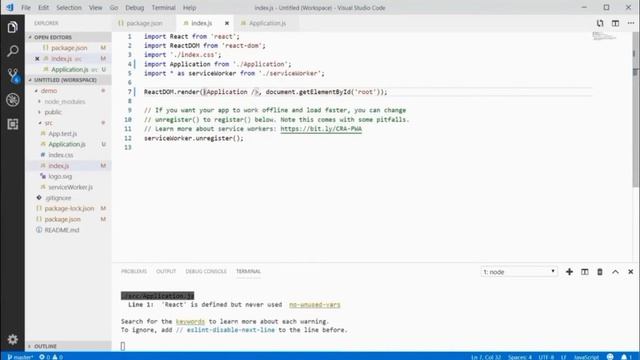The image size is (640, 360).
Task: Open the Terminal menu
Action: coord(163,8)
